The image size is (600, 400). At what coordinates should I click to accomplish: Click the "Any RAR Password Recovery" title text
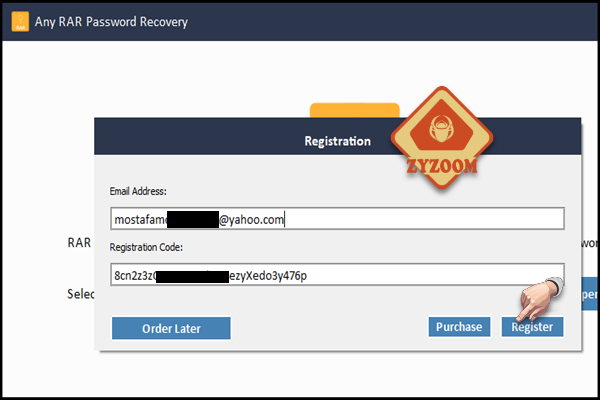click(111, 22)
